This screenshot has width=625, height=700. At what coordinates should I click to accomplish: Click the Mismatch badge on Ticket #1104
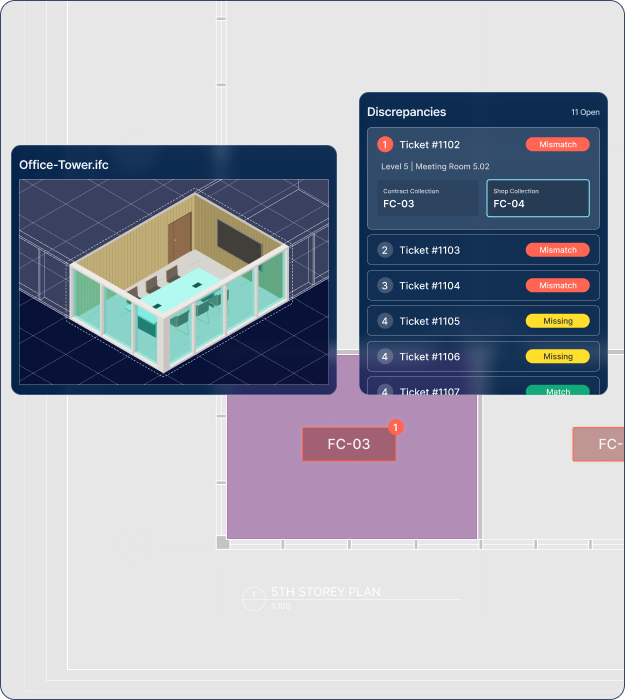[558, 285]
